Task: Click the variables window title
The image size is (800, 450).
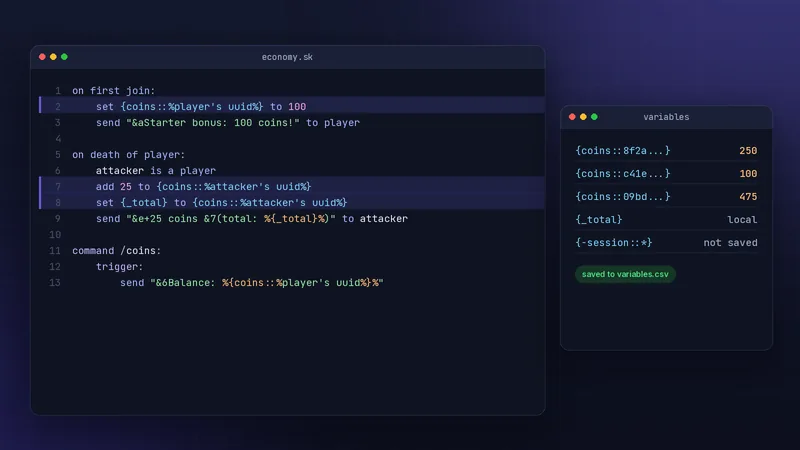Action: [x=666, y=117]
